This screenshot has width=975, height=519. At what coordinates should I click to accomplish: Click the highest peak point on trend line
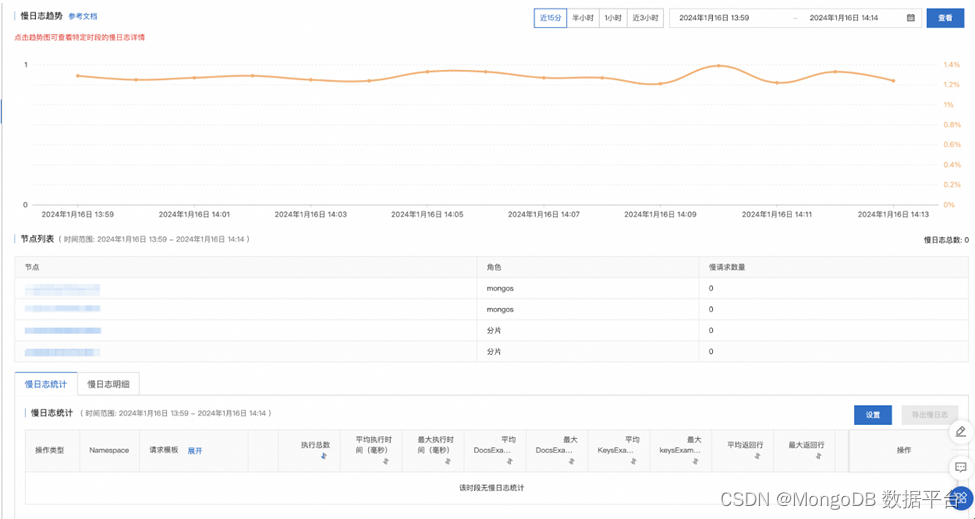tap(719, 65)
